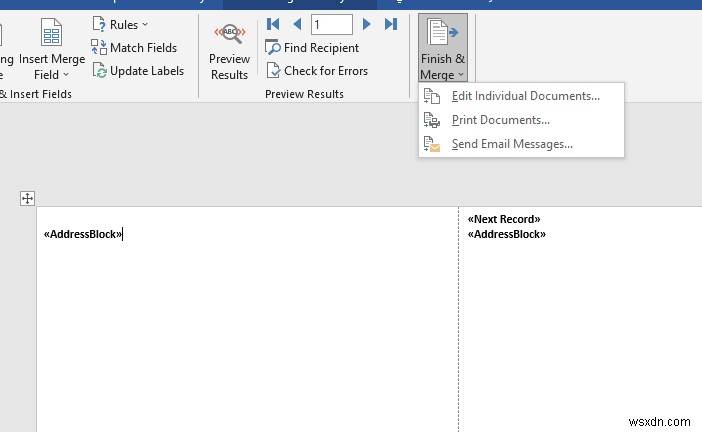Choose Print Documents menu item
This screenshot has width=702, height=432.
(x=521, y=120)
